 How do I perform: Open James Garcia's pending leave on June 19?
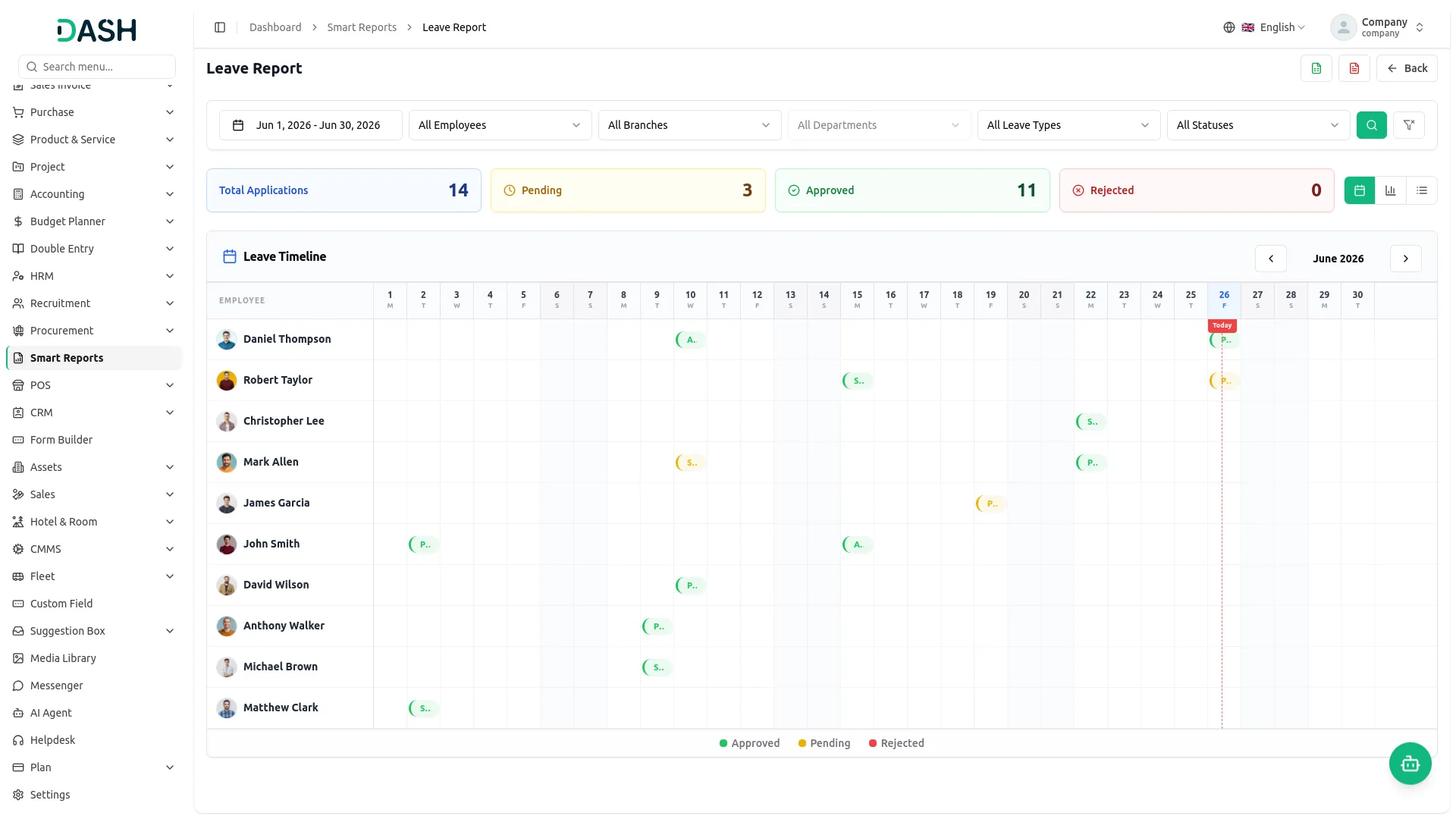pyautogui.click(x=991, y=504)
